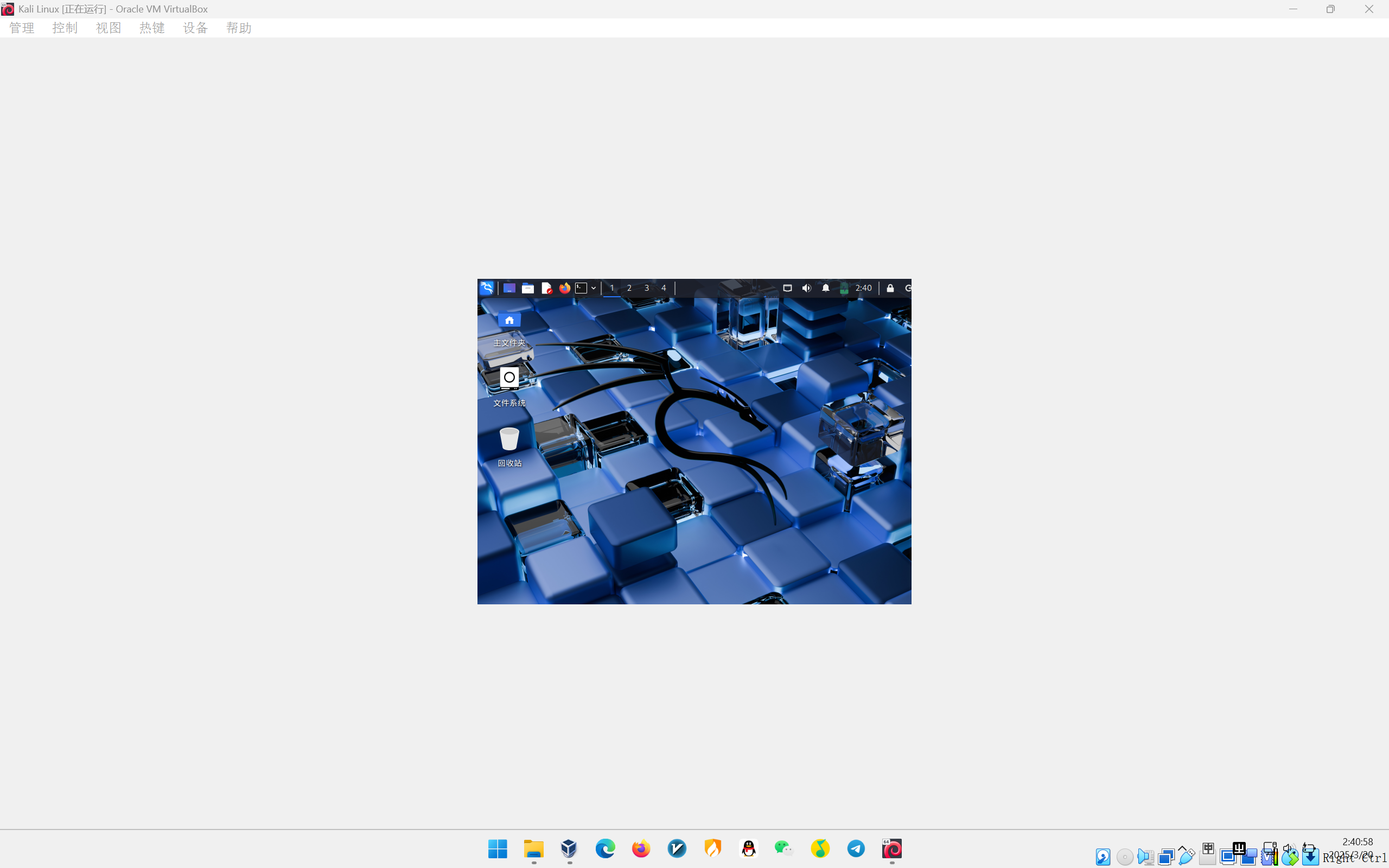Switch to workspace 3 in Kali panel
1389x868 pixels.
pos(646,288)
